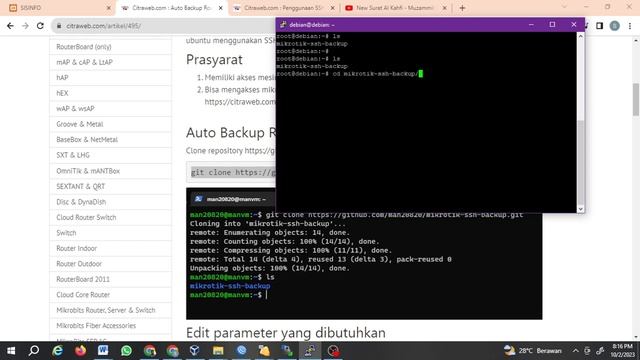The width and height of the screenshot is (640, 360).
Task: Close the SISINFO tab
Action: tap(109, 8)
